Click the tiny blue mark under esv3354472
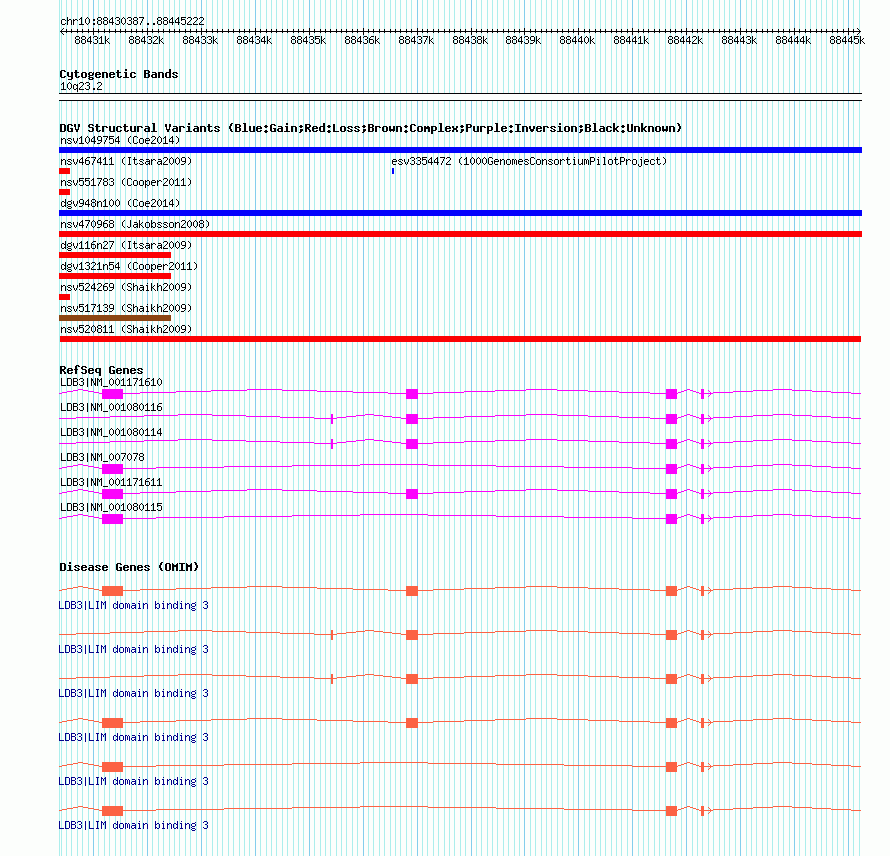Screen dimensions: 890x856 pyautogui.click(x=393, y=171)
